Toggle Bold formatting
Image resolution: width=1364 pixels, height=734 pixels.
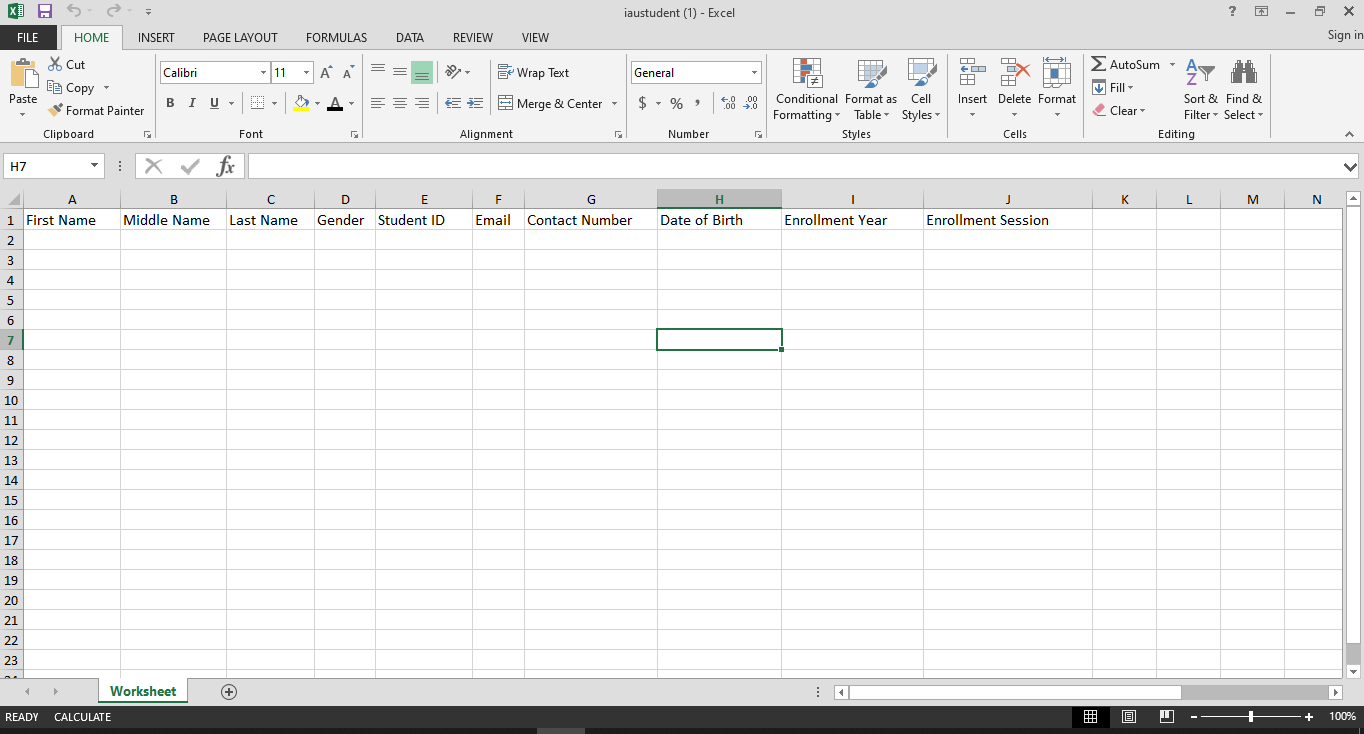pos(170,103)
